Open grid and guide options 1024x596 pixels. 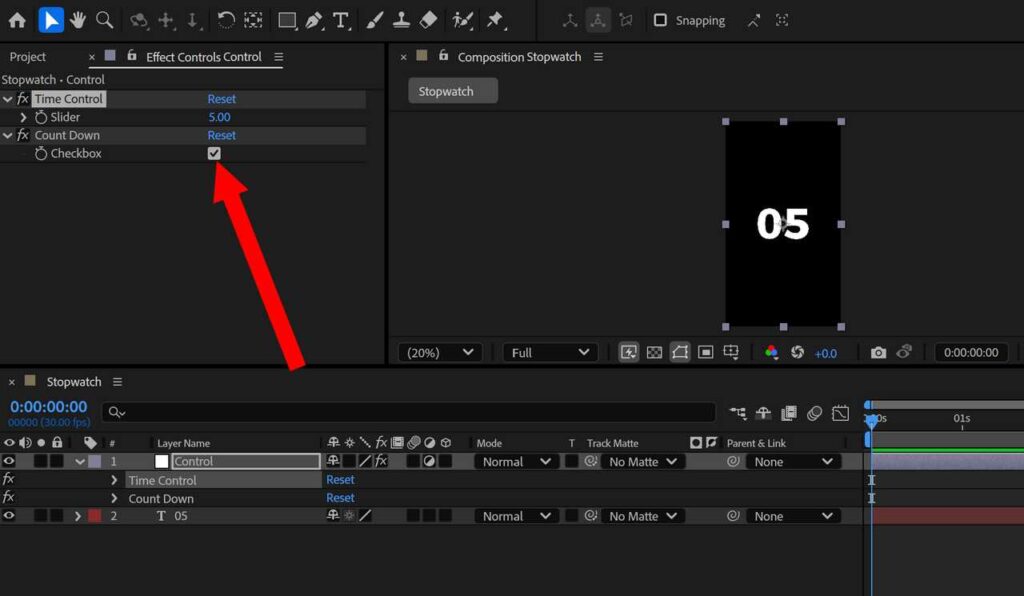coord(731,353)
